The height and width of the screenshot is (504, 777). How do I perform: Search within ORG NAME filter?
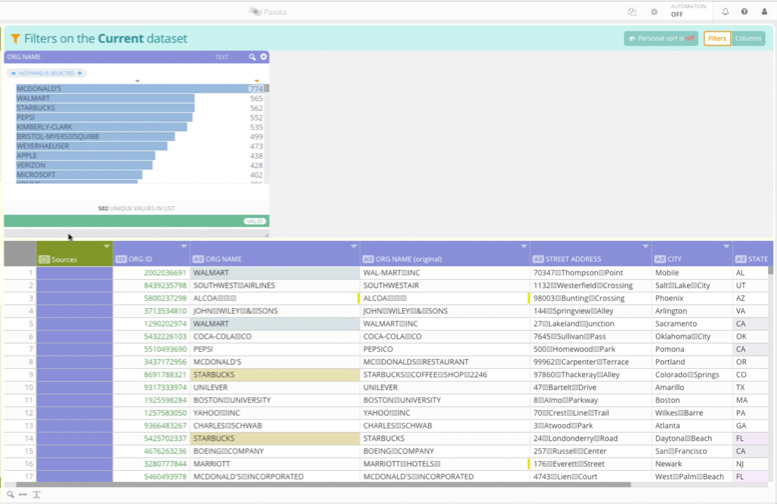pos(252,57)
